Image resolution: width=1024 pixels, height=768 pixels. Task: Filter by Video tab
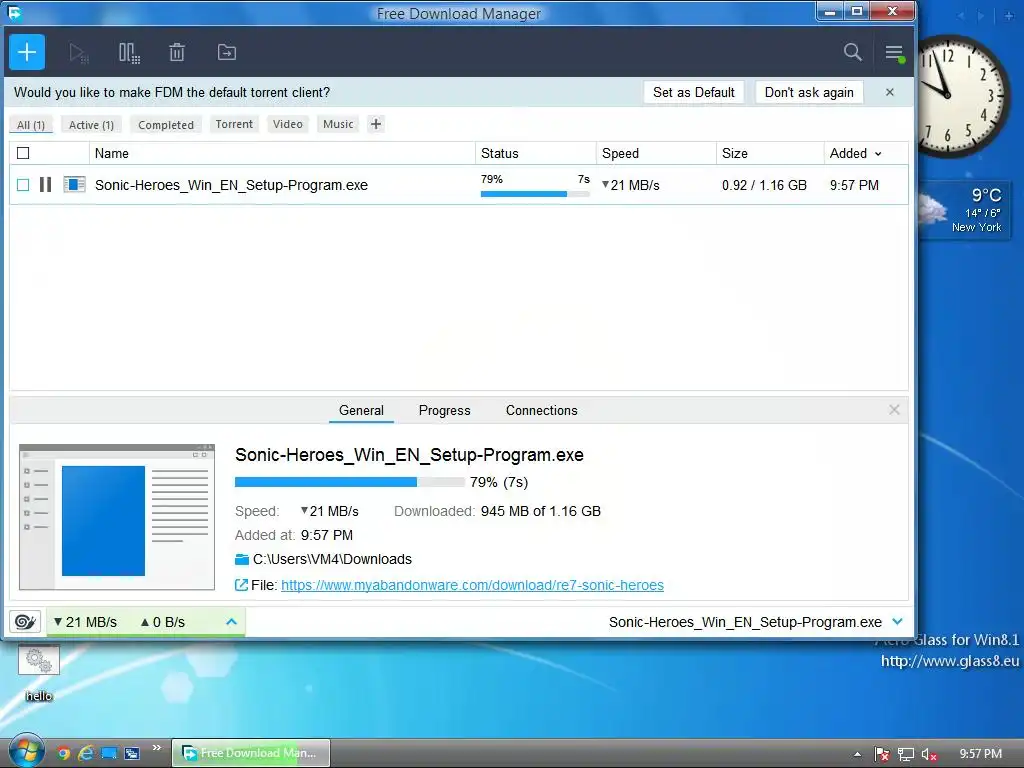pyautogui.click(x=288, y=124)
